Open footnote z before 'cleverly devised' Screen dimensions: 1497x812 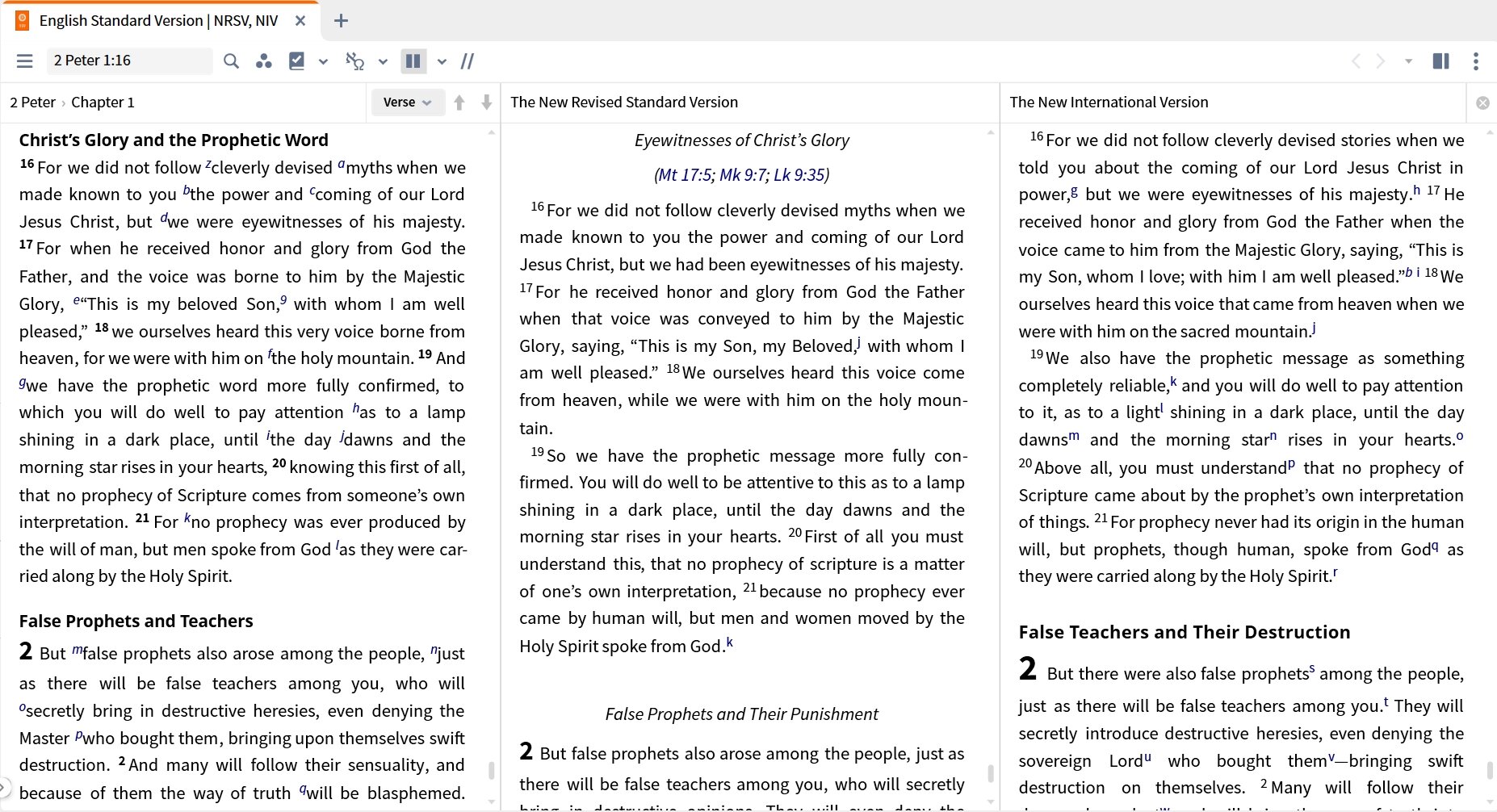tap(208, 165)
